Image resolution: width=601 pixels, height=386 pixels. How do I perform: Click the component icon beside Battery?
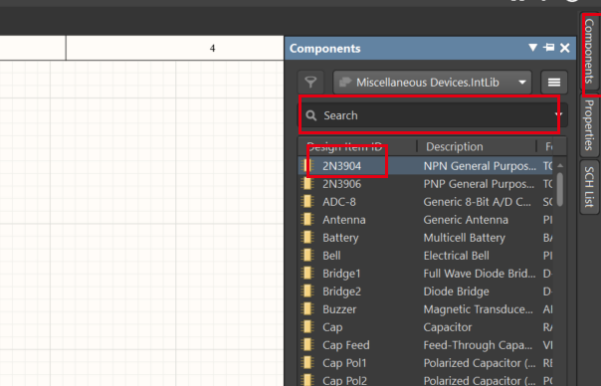(308, 238)
